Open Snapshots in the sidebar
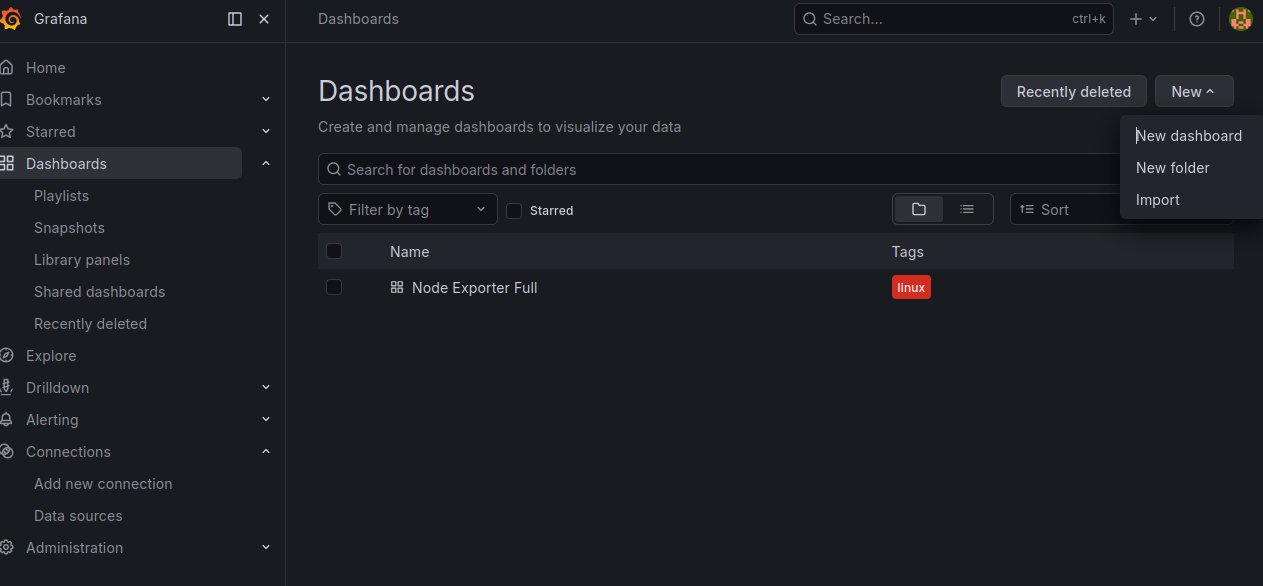 click(69, 228)
